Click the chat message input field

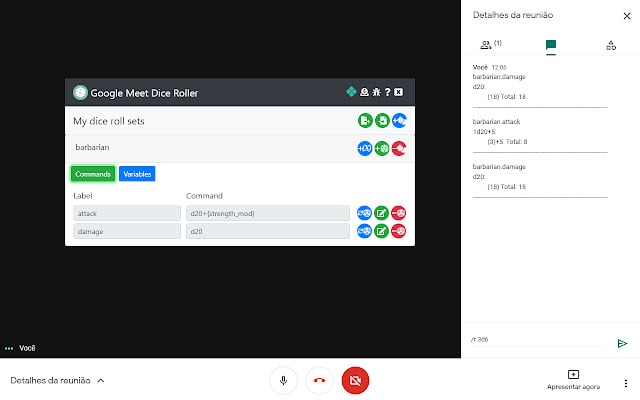(540, 340)
